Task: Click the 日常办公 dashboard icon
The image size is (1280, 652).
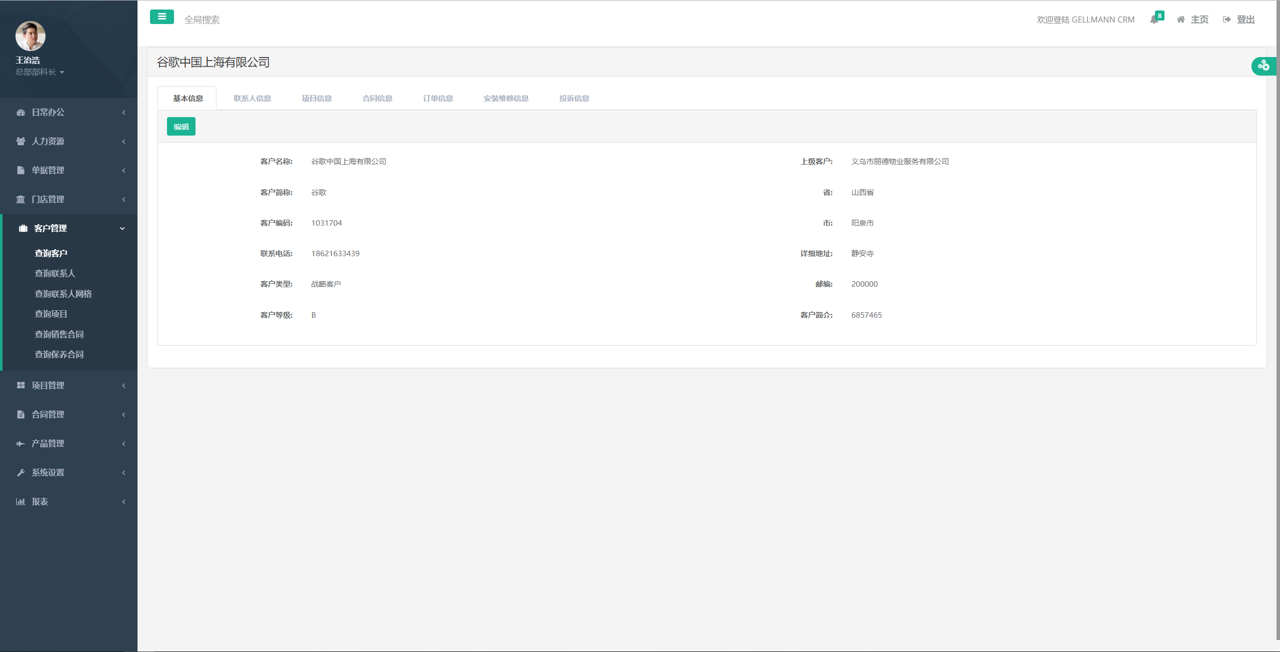Action: point(20,113)
